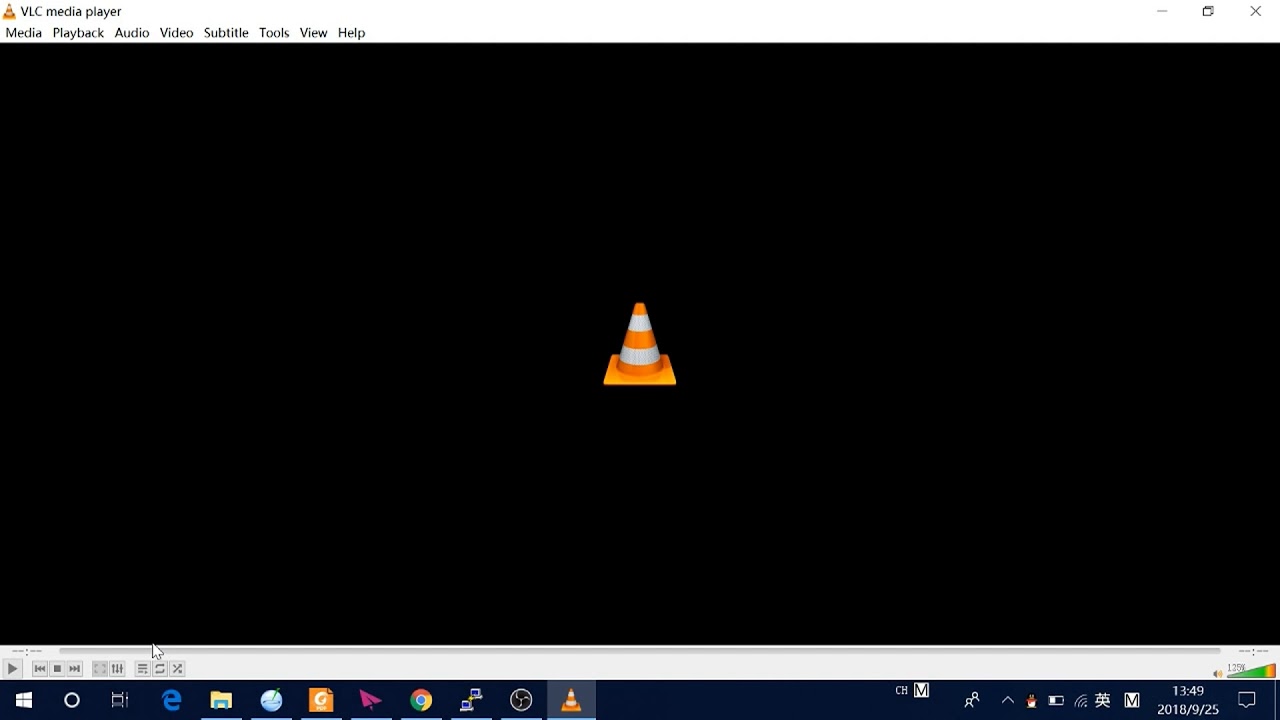Open the orange PDF reader taskbar app
Viewport: 1280px width, 720px height.
321,700
